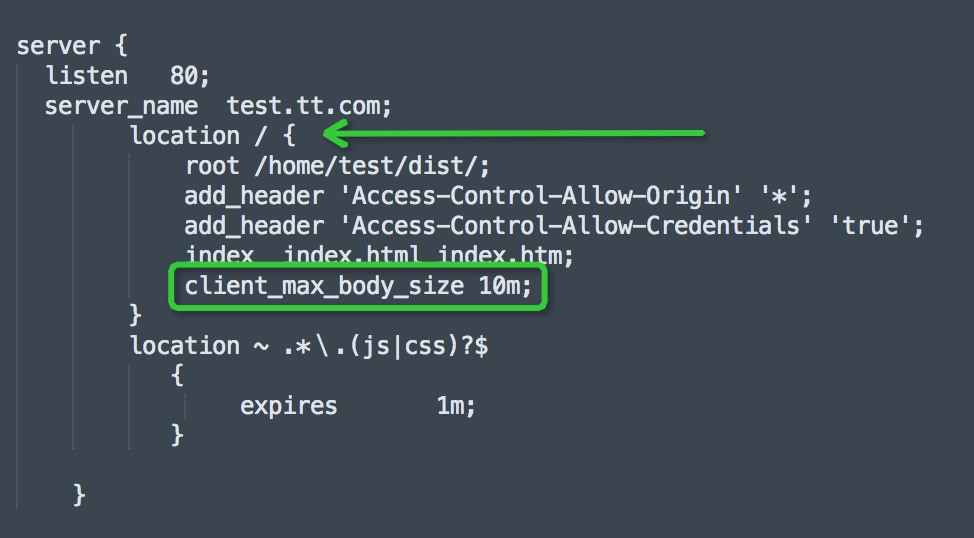Click the Access-Control-Allow-Origin header line

point(498,196)
